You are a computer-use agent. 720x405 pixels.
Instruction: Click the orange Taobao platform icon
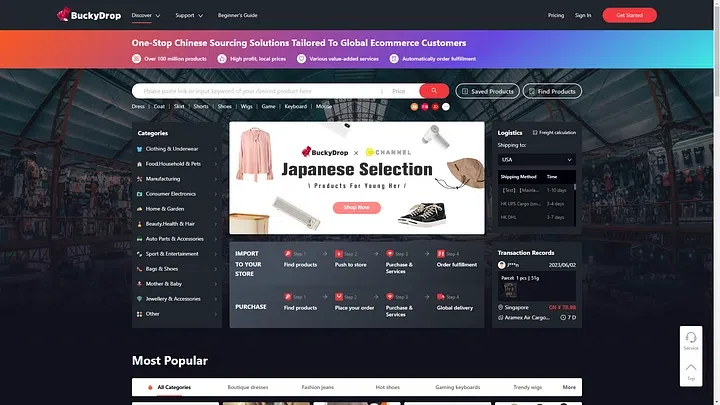[414, 107]
